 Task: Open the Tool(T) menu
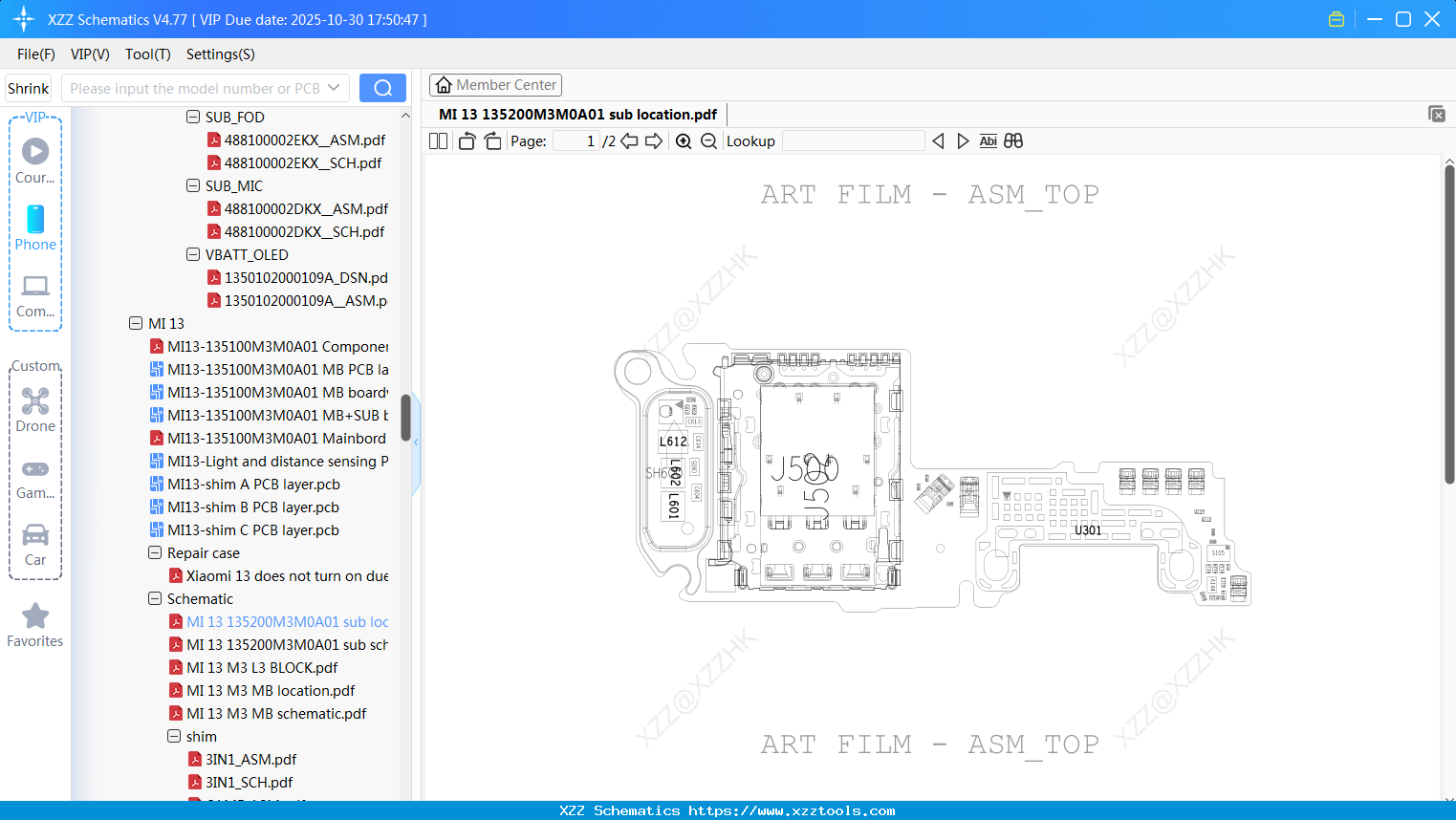click(147, 54)
